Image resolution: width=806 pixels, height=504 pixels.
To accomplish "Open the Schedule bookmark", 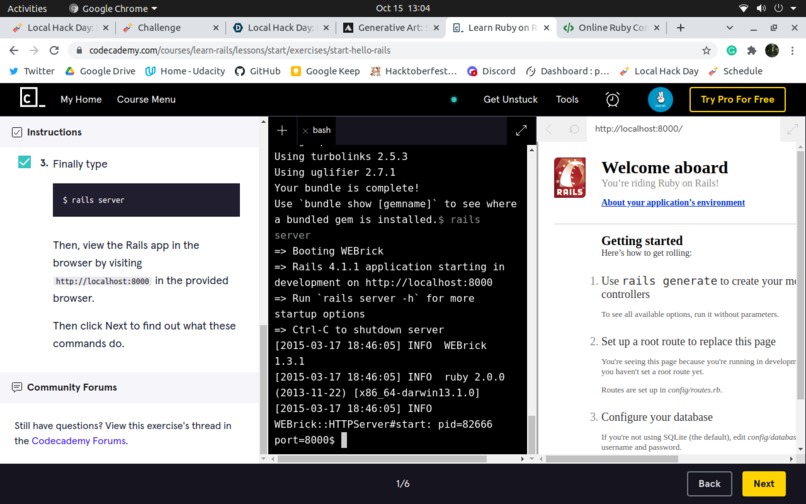I will (736, 71).
